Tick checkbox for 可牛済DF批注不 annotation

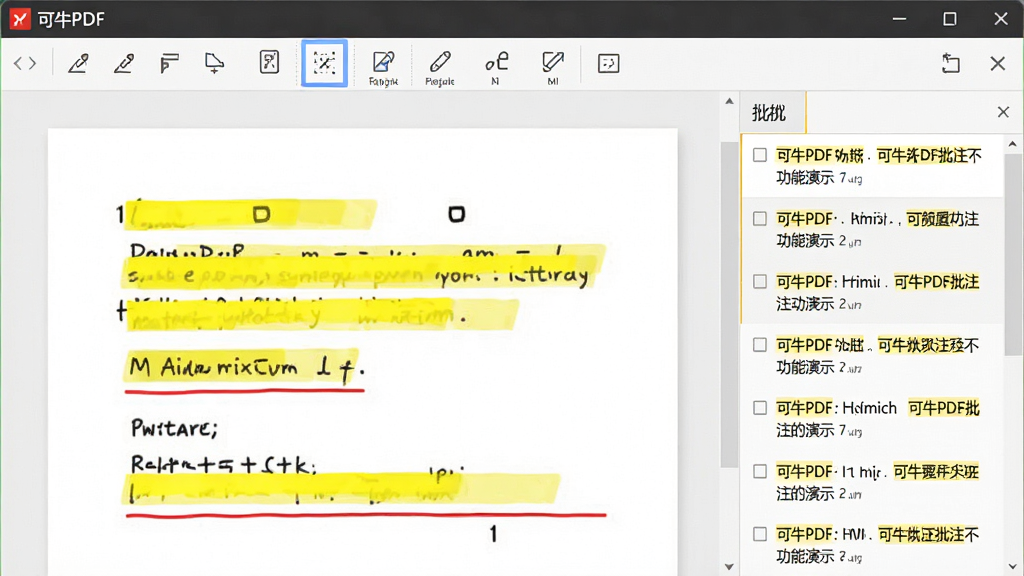(760, 155)
